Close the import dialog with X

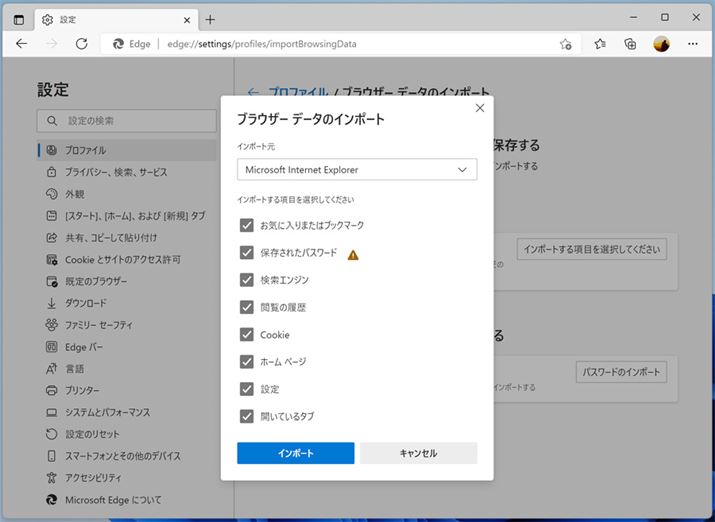coord(480,108)
